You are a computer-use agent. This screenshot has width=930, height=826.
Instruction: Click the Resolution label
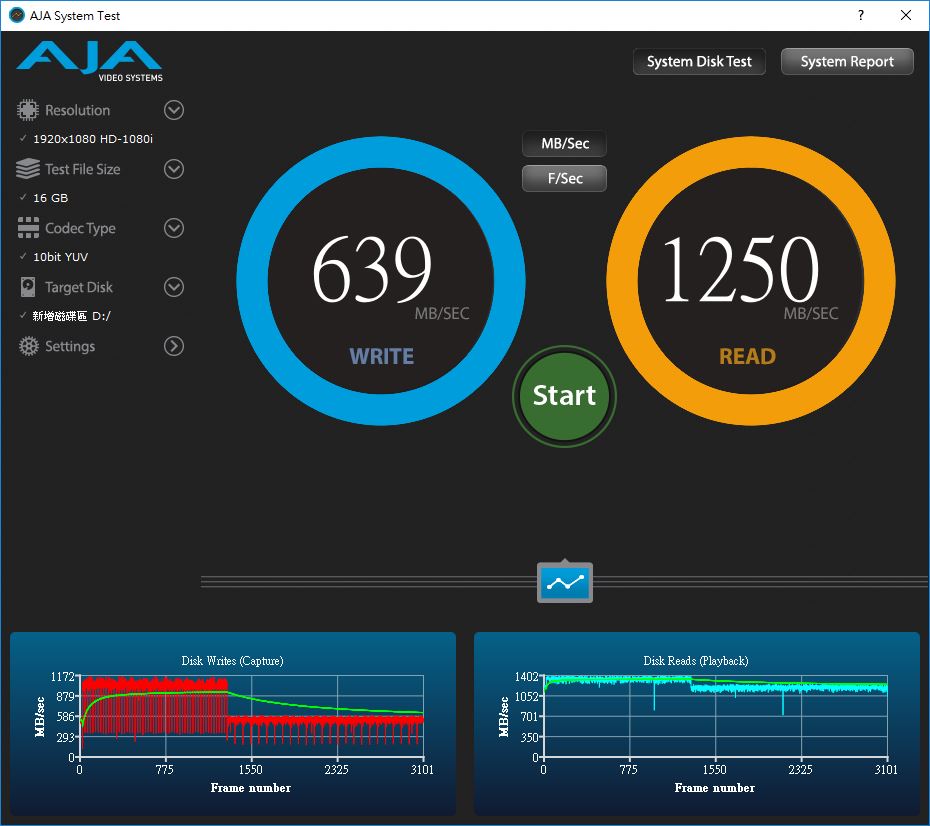tap(78, 110)
